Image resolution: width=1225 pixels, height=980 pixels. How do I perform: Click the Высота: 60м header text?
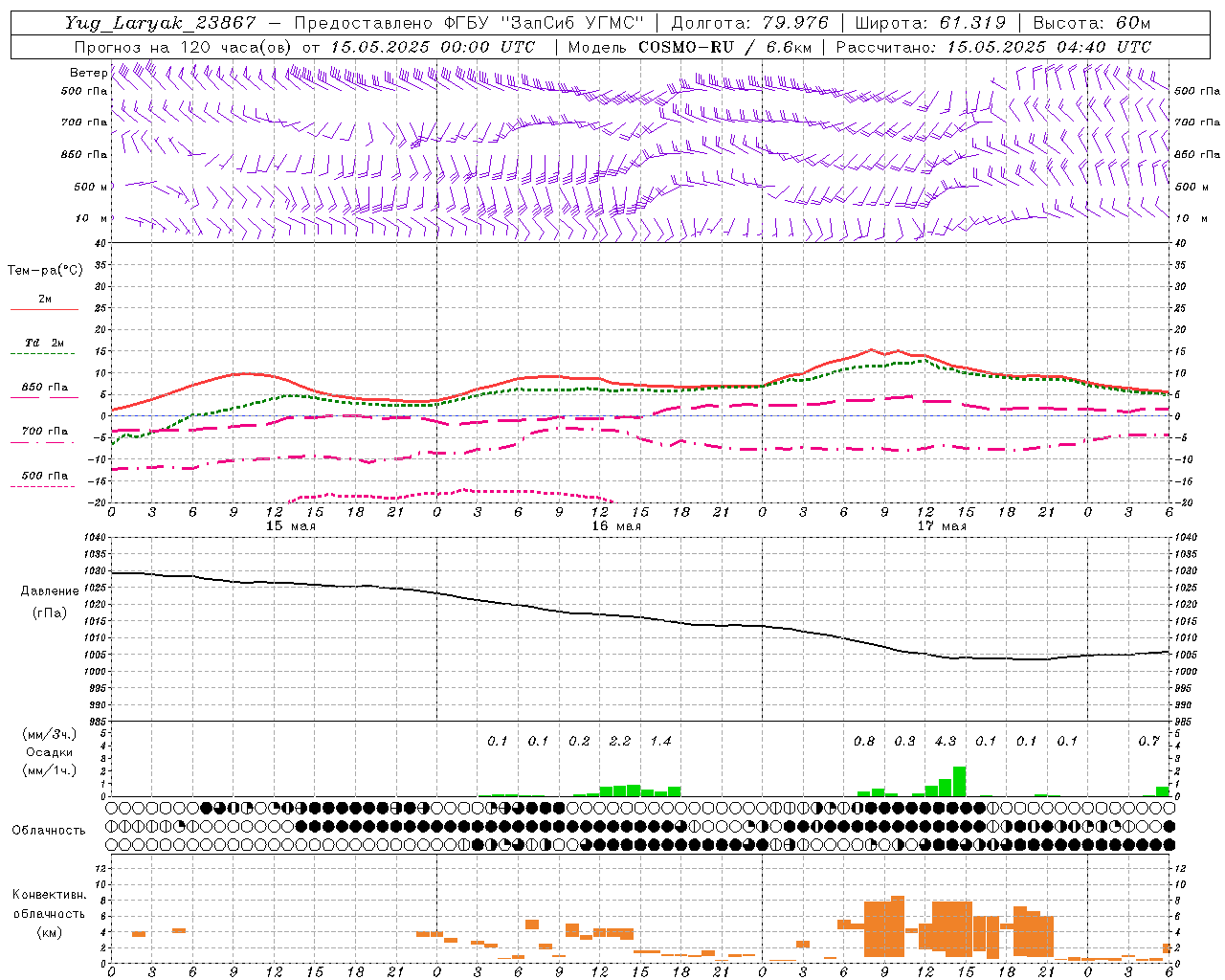(x=1092, y=23)
